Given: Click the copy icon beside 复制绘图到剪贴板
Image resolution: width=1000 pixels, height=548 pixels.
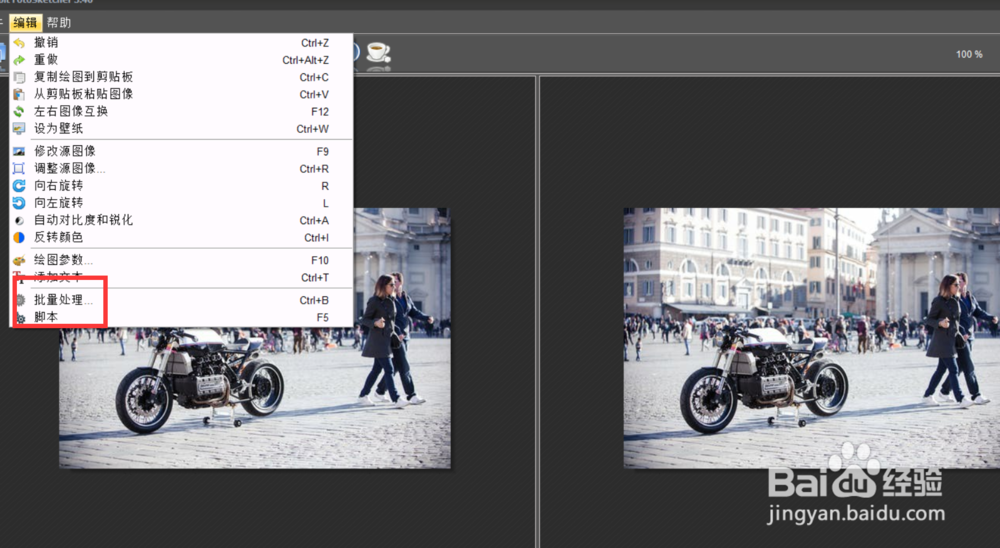Looking at the screenshot, I should point(19,77).
